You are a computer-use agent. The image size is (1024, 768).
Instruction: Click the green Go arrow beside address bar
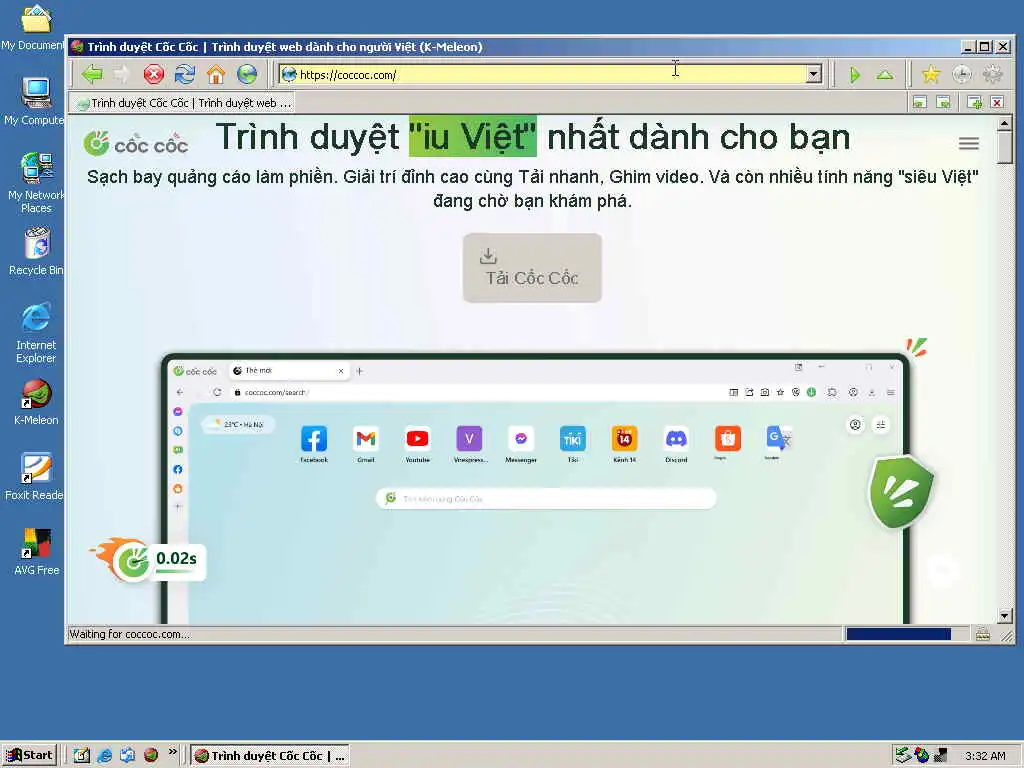[x=854, y=75]
